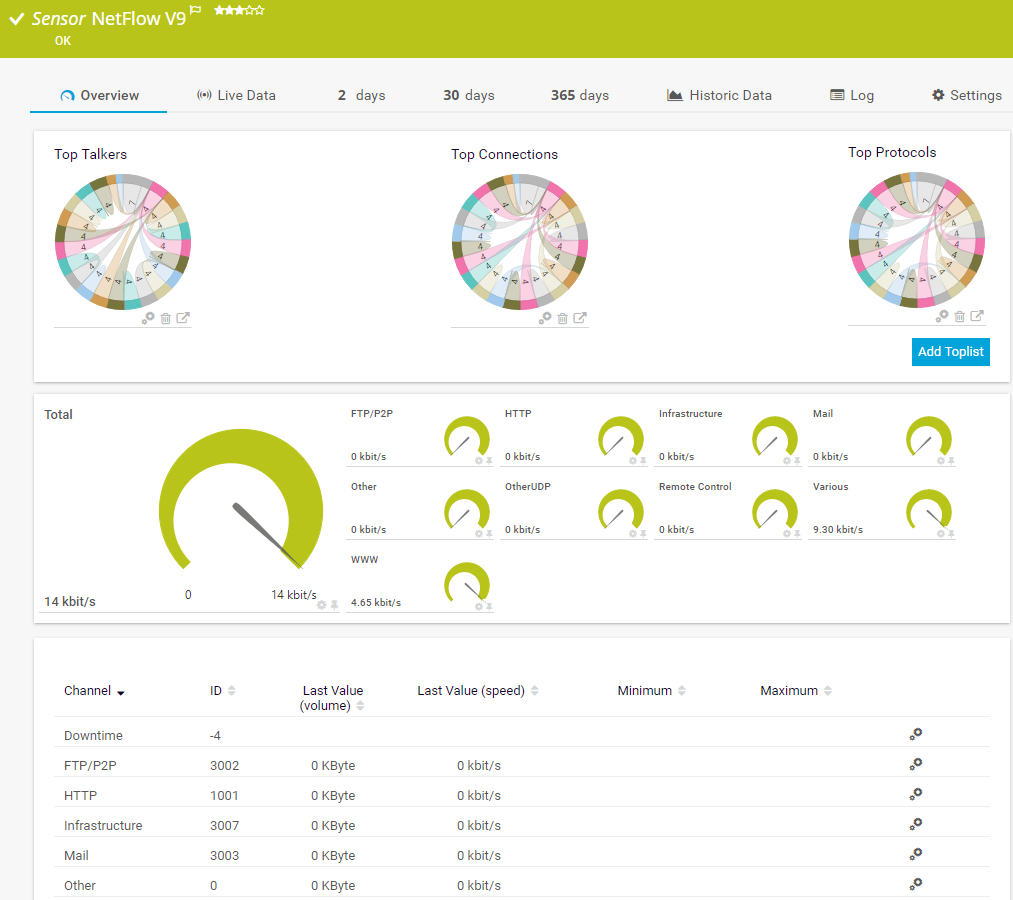Set sensor priority to five stars
1013x900 pixels.
pos(258,11)
